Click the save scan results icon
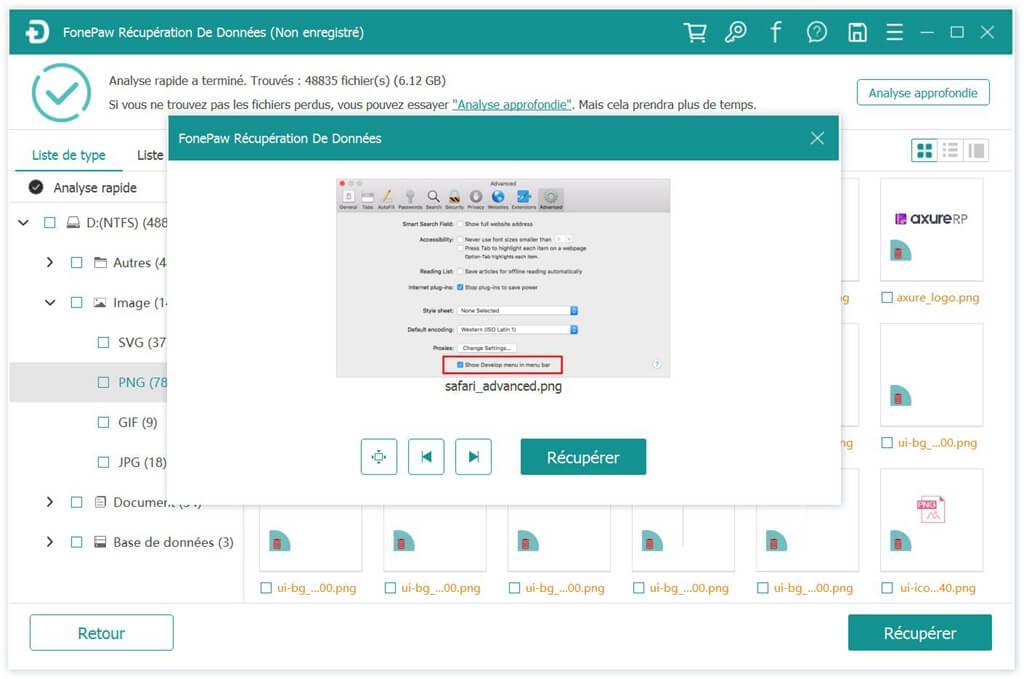Image resolution: width=1024 pixels, height=679 pixels. (x=857, y=32)
